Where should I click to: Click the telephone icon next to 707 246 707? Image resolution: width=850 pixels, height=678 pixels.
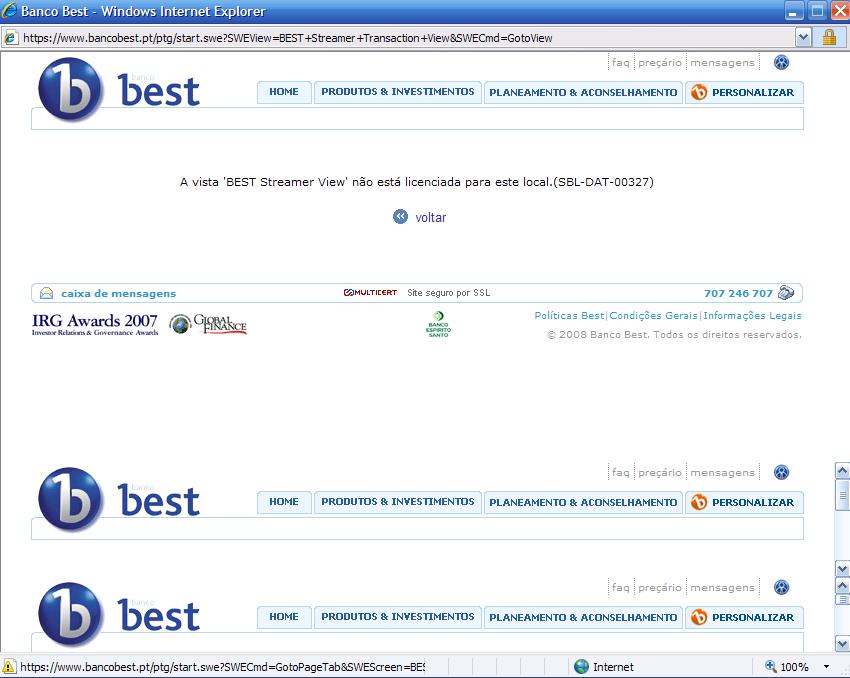(x=785, y=293)
